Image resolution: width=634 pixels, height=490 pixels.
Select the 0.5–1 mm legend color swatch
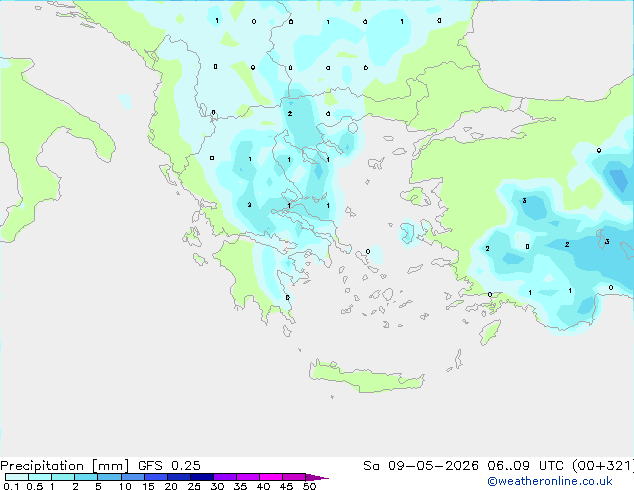pyautogui.click(x=40, y=477)
